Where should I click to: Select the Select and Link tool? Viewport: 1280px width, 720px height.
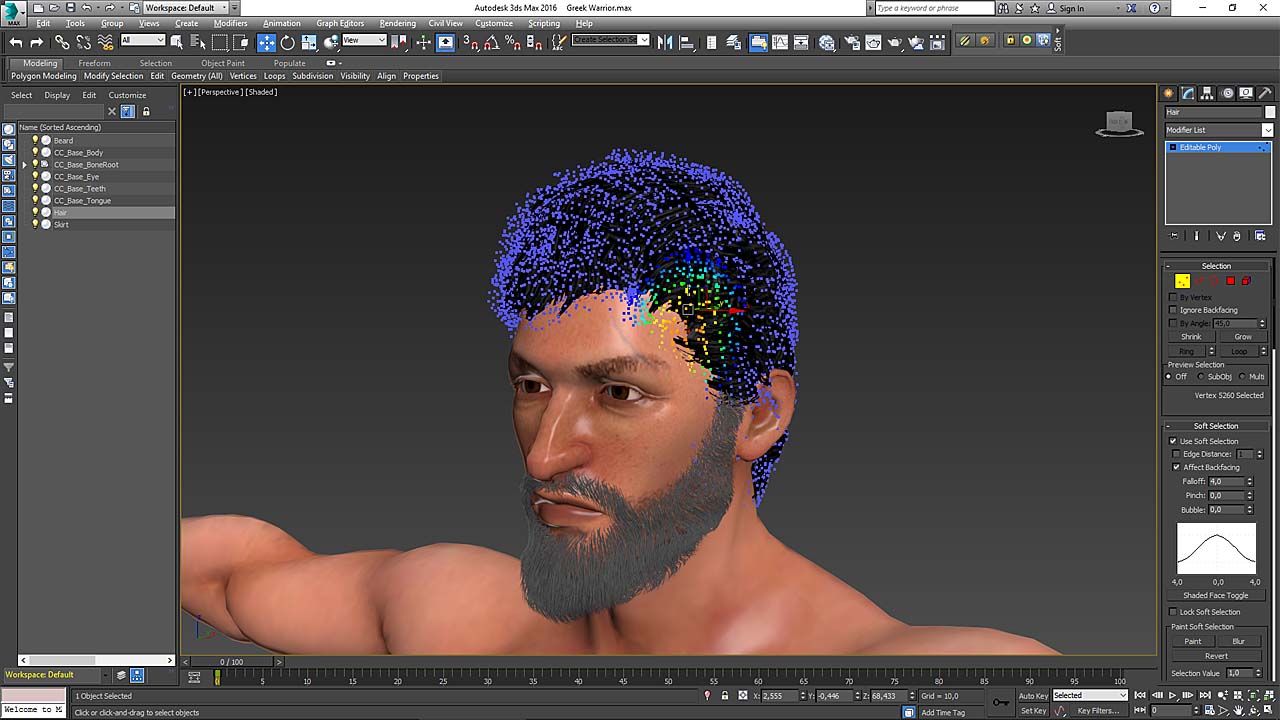click(x=62, y=42)
